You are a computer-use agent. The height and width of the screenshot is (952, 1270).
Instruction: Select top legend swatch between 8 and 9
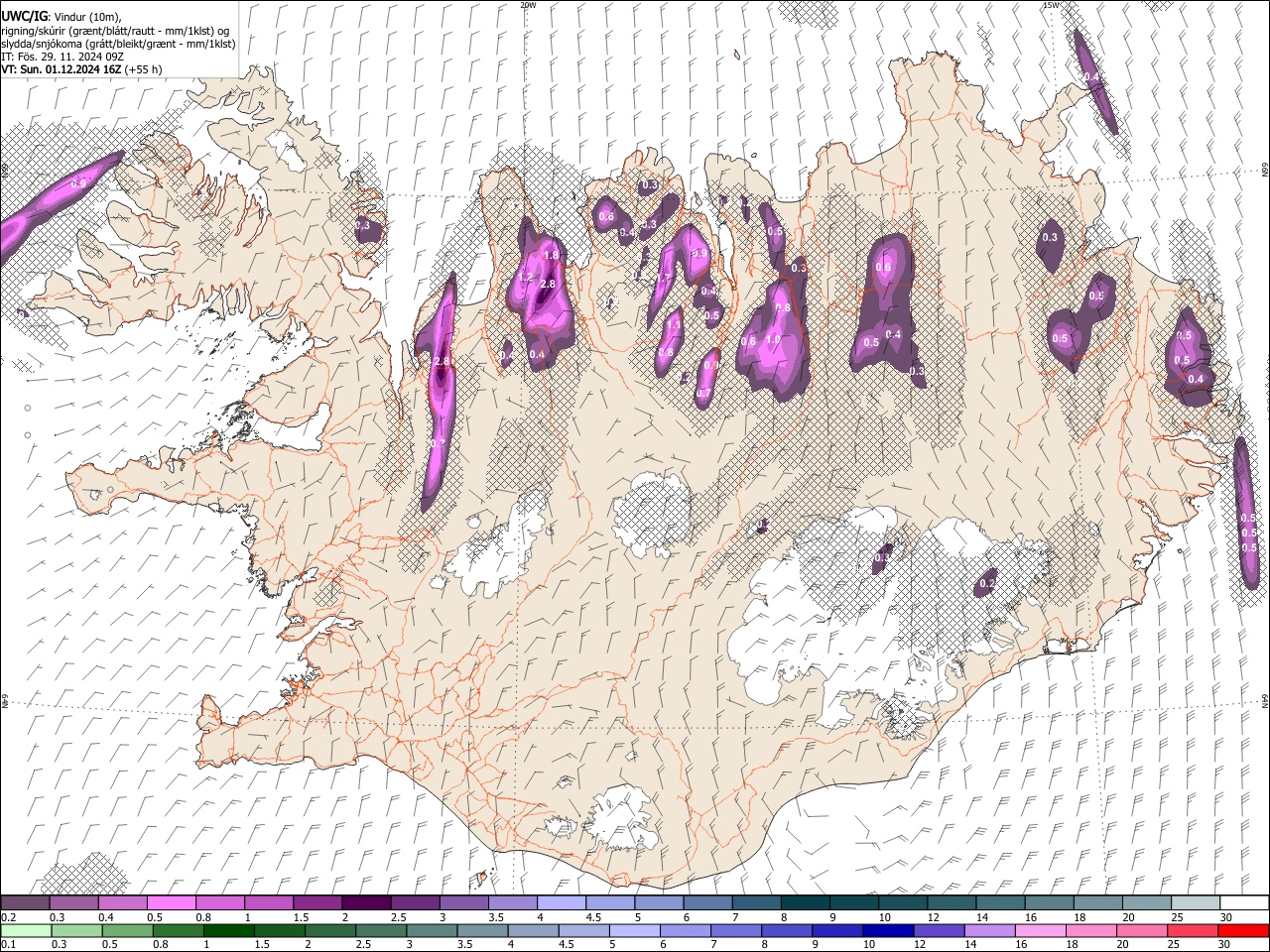[x=805, y=903]
